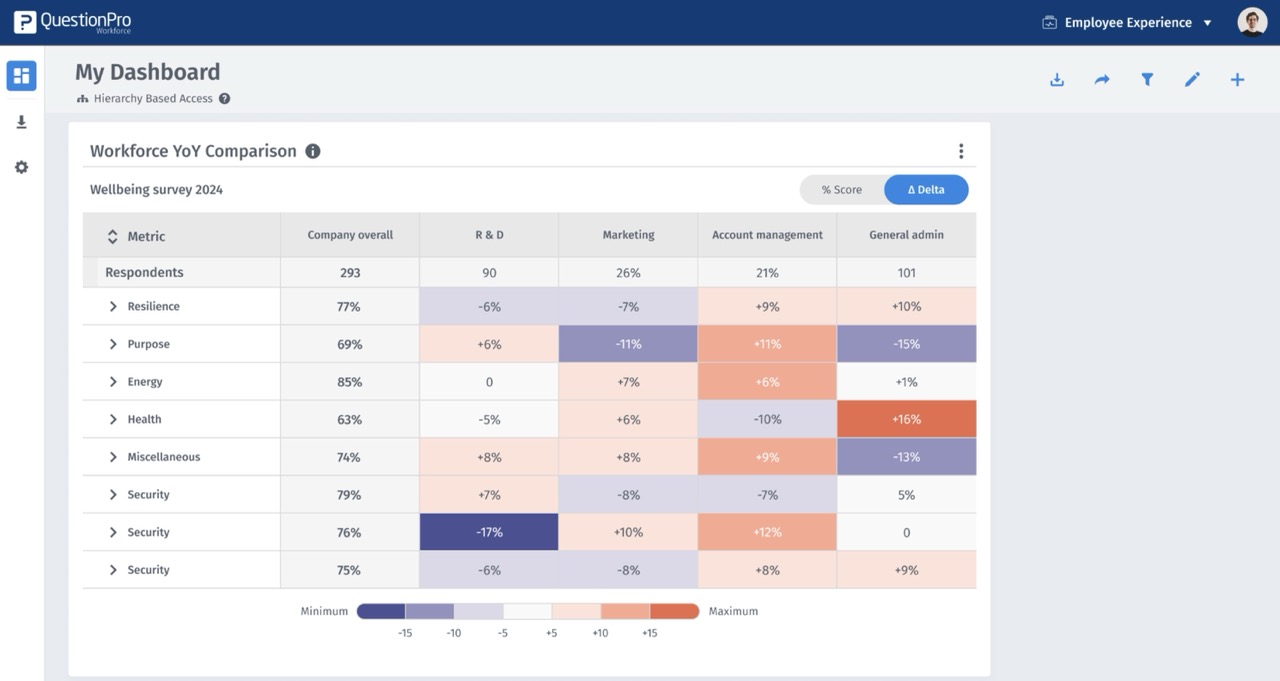This screenshot has height=681, width=1280.
Task: Open settings gear in left sidebar
Action: click(x=21, y=167)
